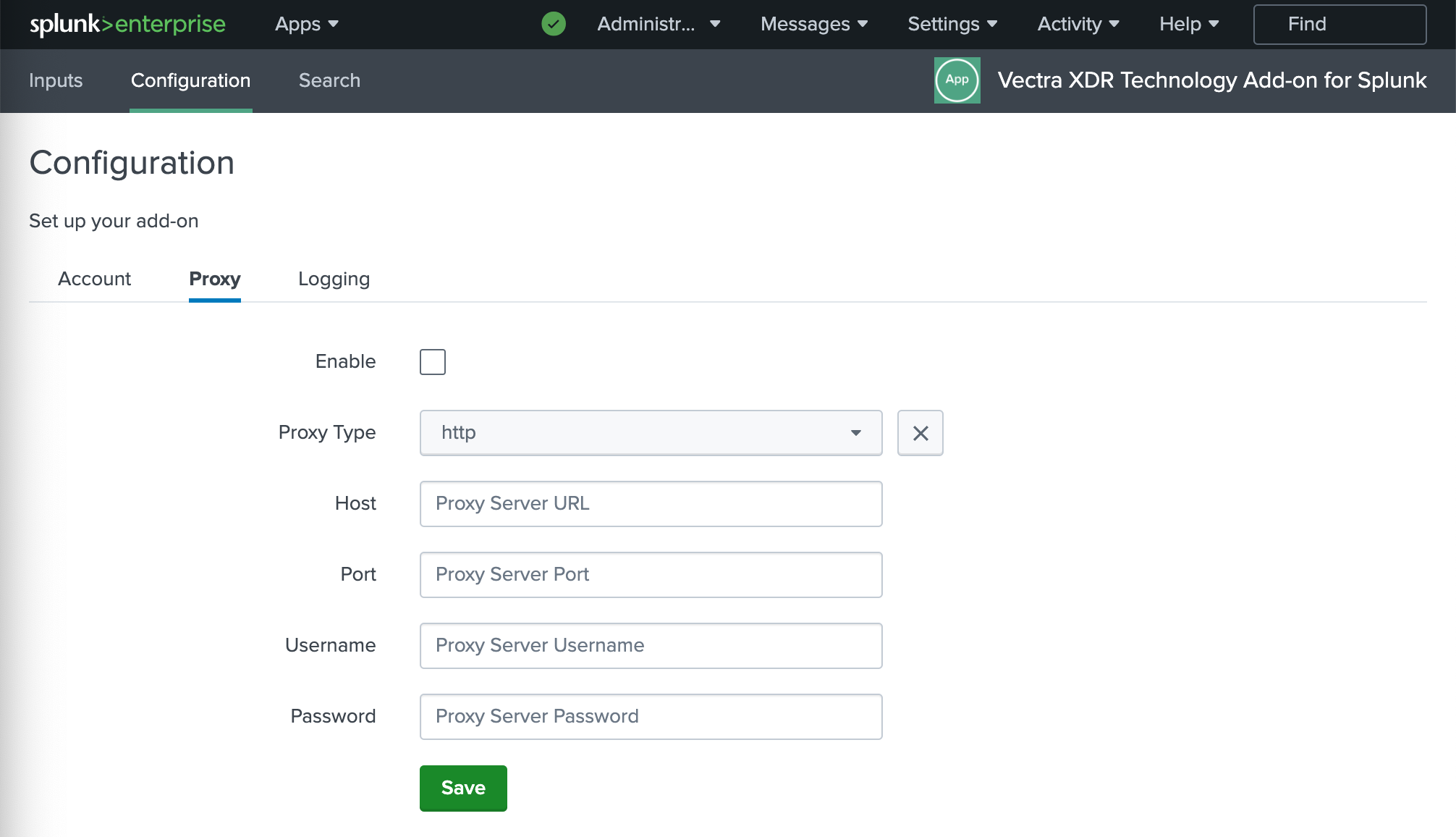Image resolution: width=1456 pixels, height=837 pixels.
Task: Navigate to the Inputs page
Action: pos(56,80)
